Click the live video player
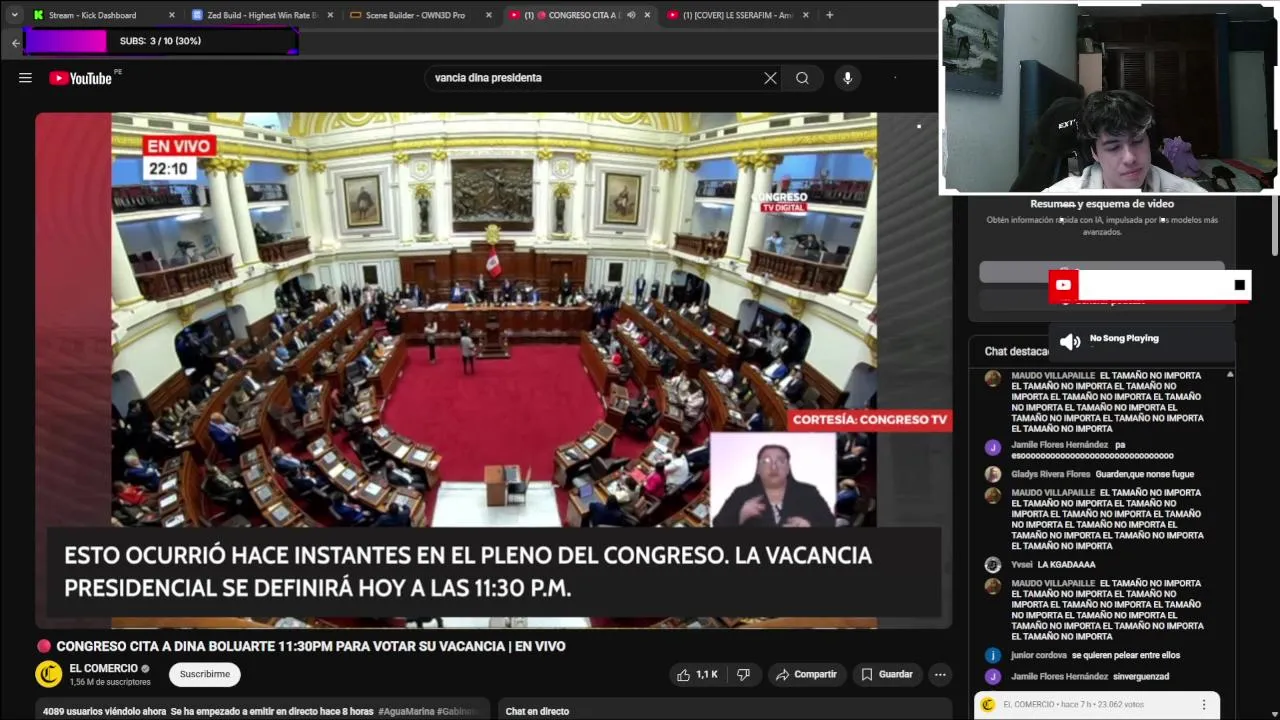The image size is (1280, 720). 493,370
